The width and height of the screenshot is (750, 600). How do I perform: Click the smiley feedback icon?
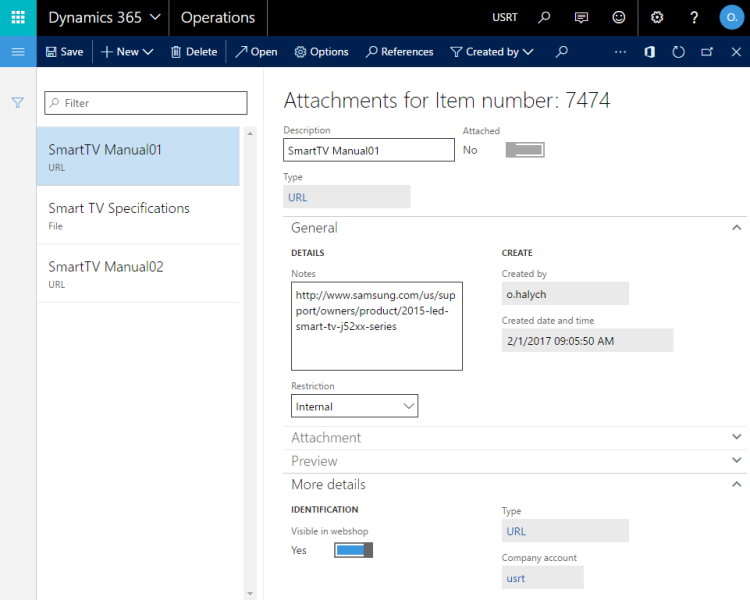point(619,18)
